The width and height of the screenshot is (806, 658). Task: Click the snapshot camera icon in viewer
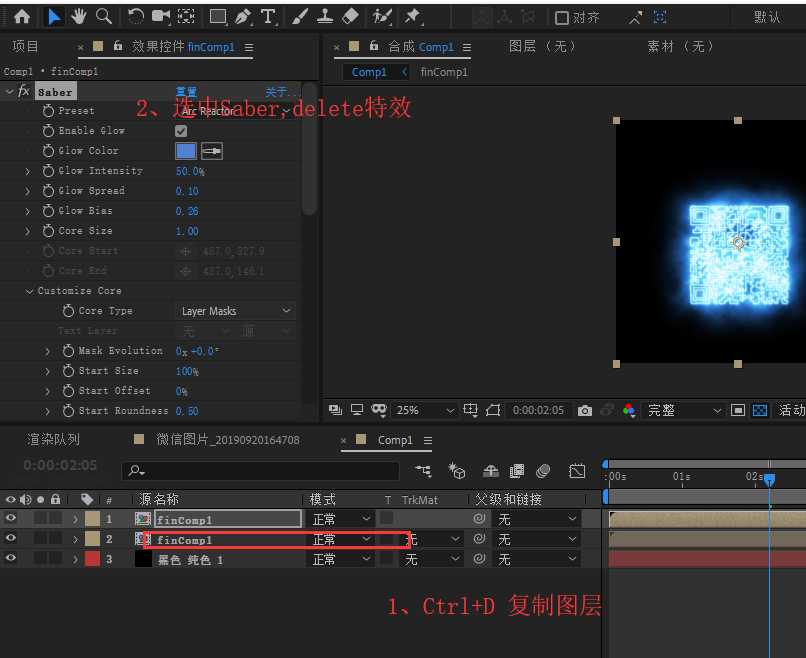584,411
